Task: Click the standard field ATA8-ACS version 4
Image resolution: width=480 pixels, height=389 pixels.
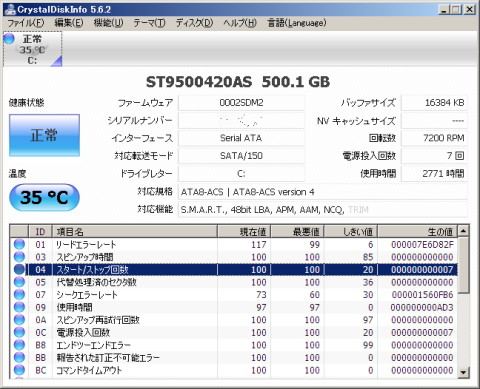Action: pos(323,192)
